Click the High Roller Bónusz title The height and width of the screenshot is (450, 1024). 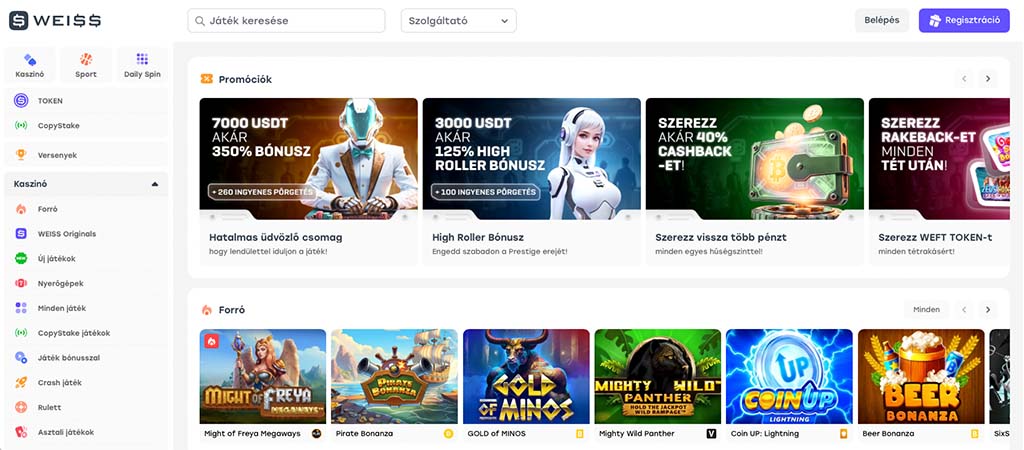point(478,237)
